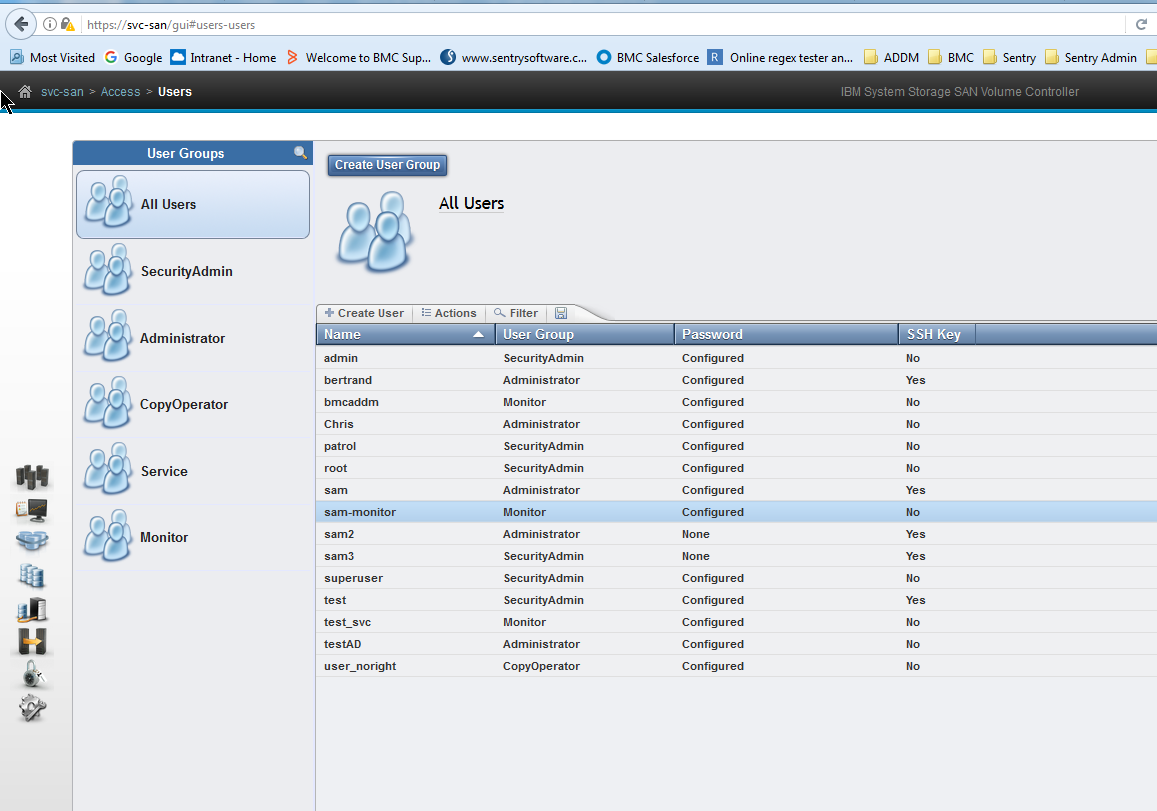Open the Actions menu

[x=448, y=313]
